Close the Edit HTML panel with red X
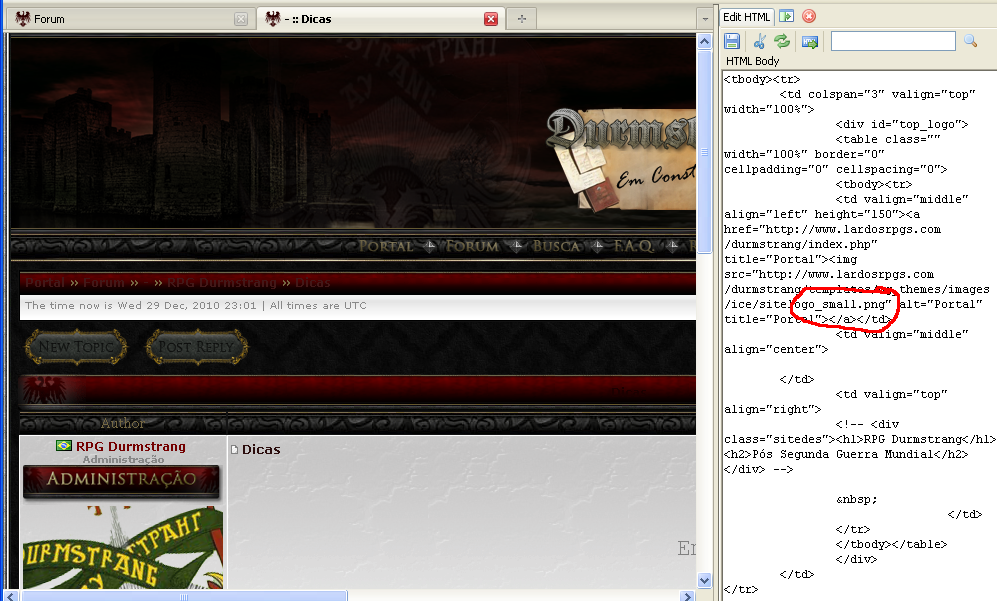The width and height of the screenshot is (997, 601). (x=809, y=16)
